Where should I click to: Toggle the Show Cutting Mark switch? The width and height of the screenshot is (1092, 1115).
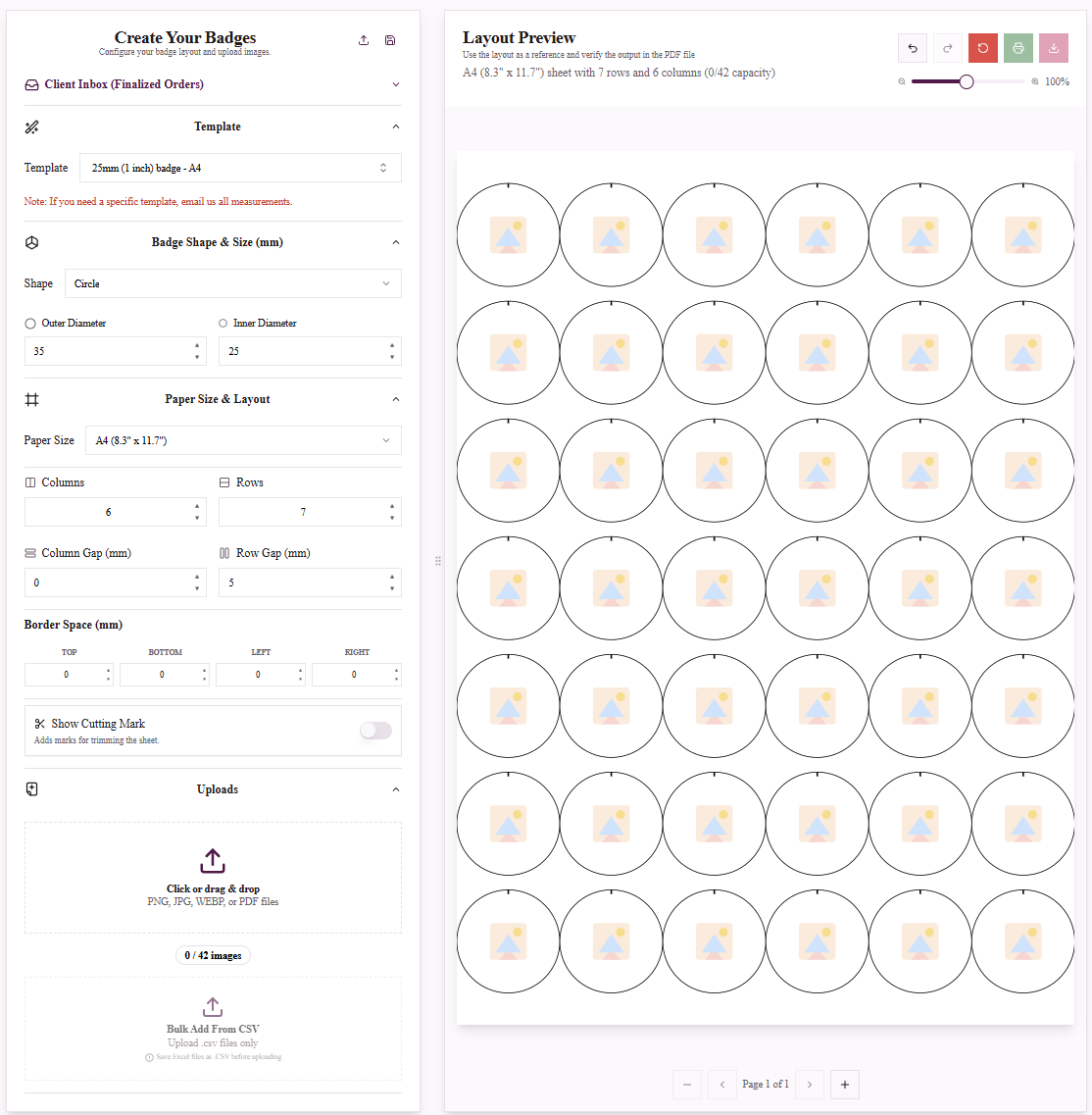375,731
